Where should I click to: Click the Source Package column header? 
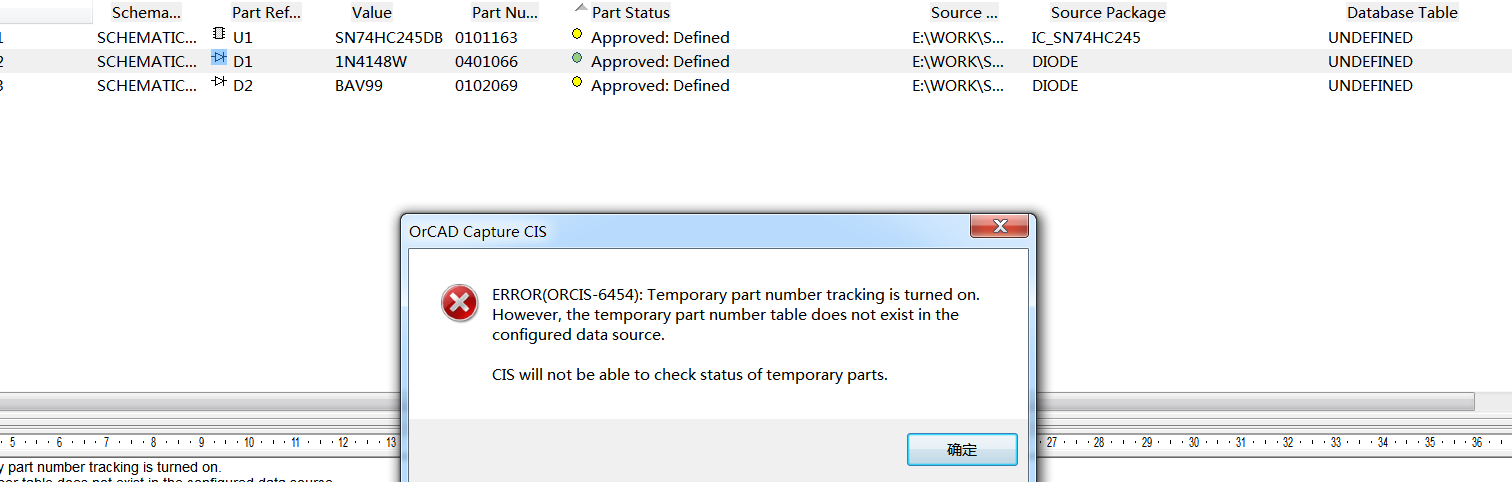1107,13
